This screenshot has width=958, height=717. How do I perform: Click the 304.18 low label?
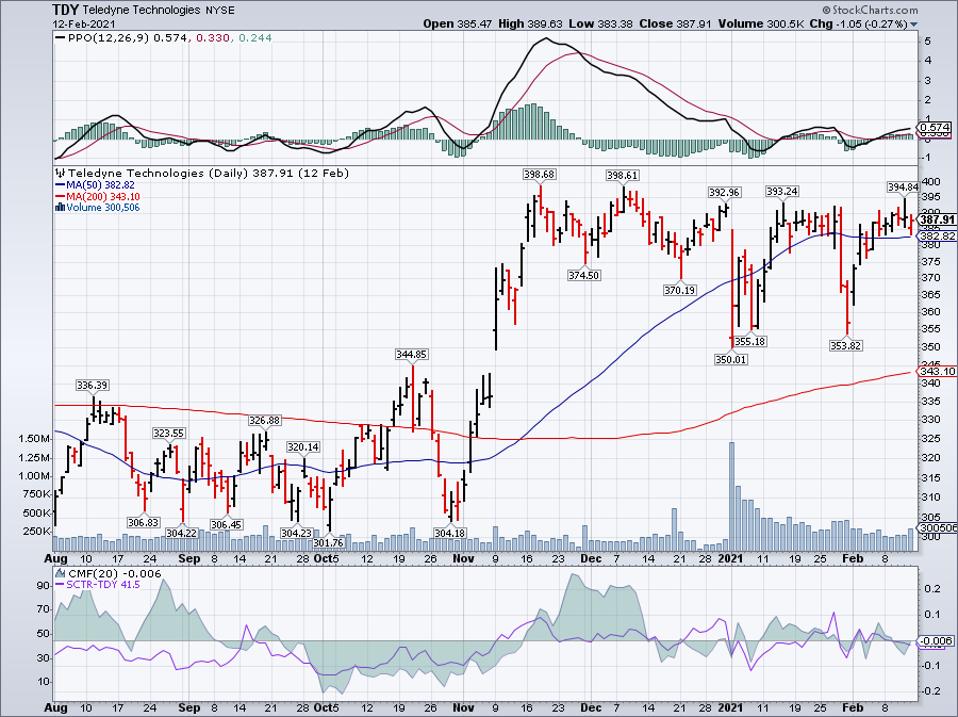pos(450,533)
